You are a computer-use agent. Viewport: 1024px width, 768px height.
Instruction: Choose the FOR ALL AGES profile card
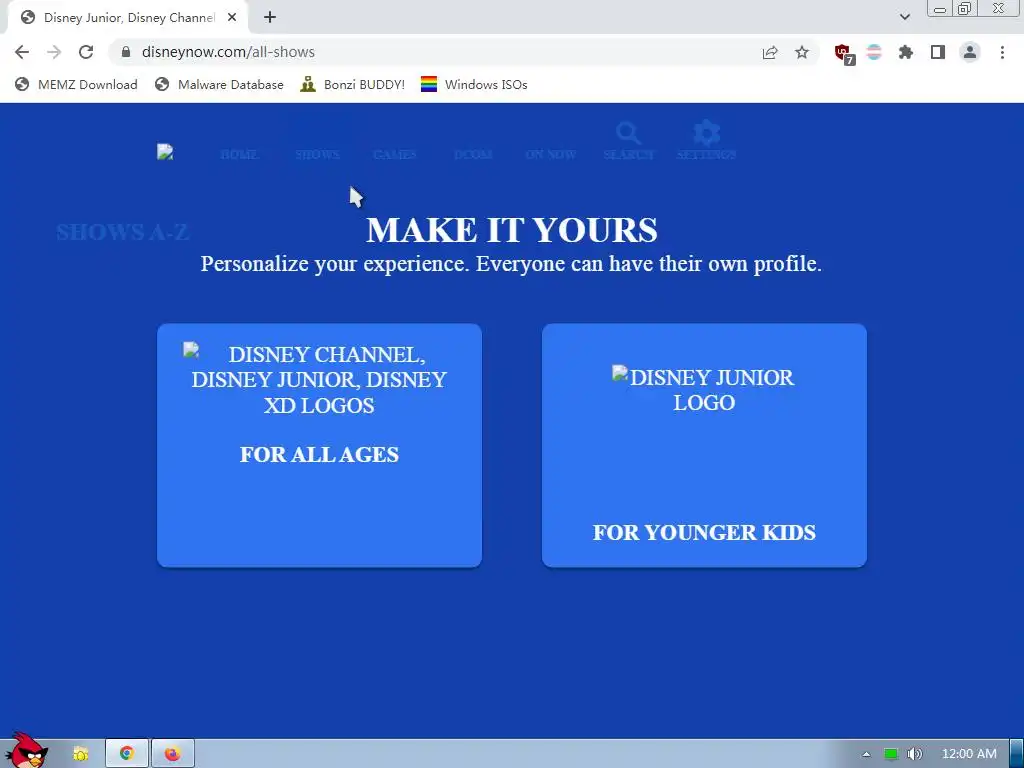pos(319,445)
